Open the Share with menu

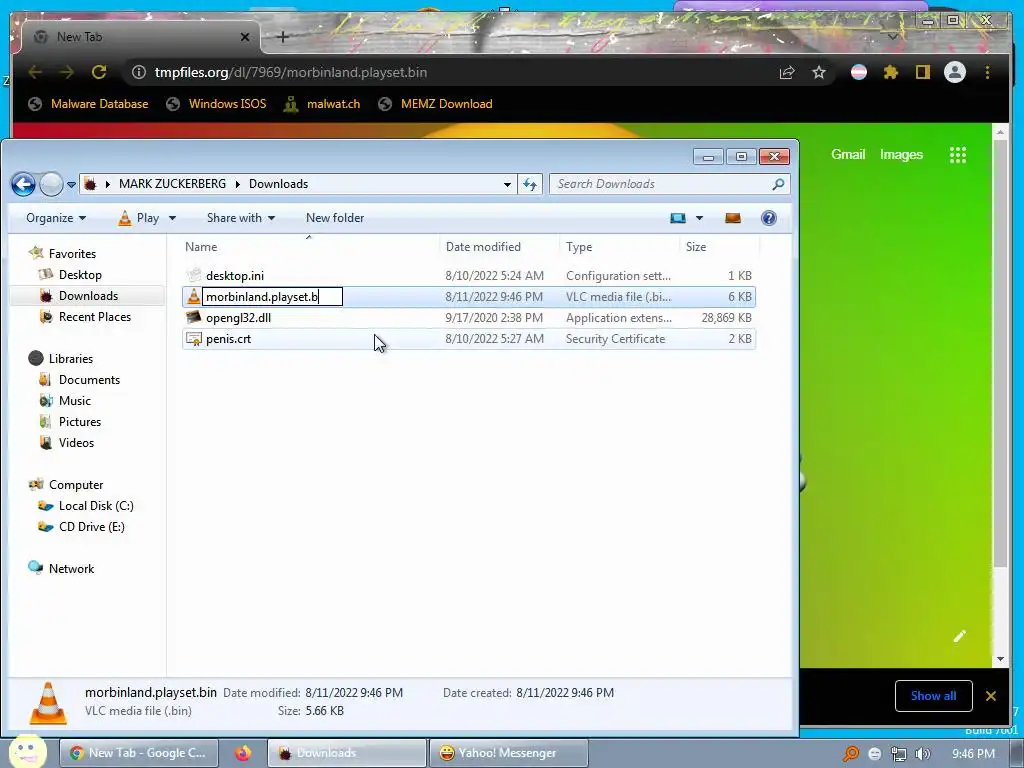240,218
